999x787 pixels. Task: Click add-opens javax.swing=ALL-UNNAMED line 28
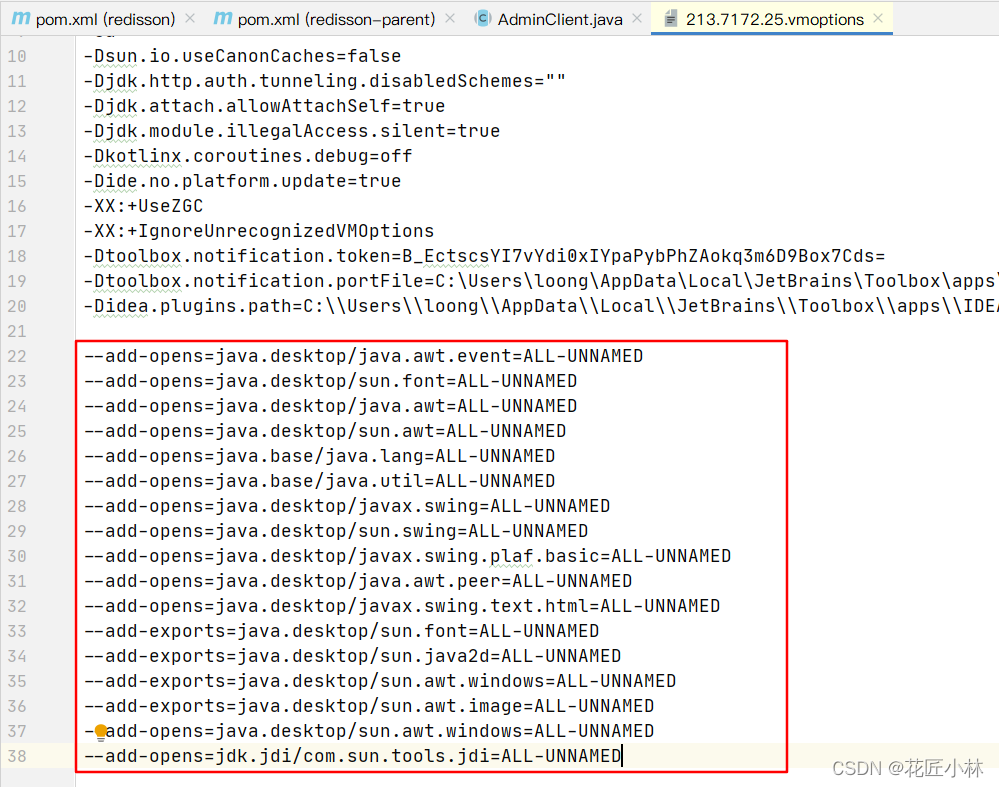coord(347,506)
